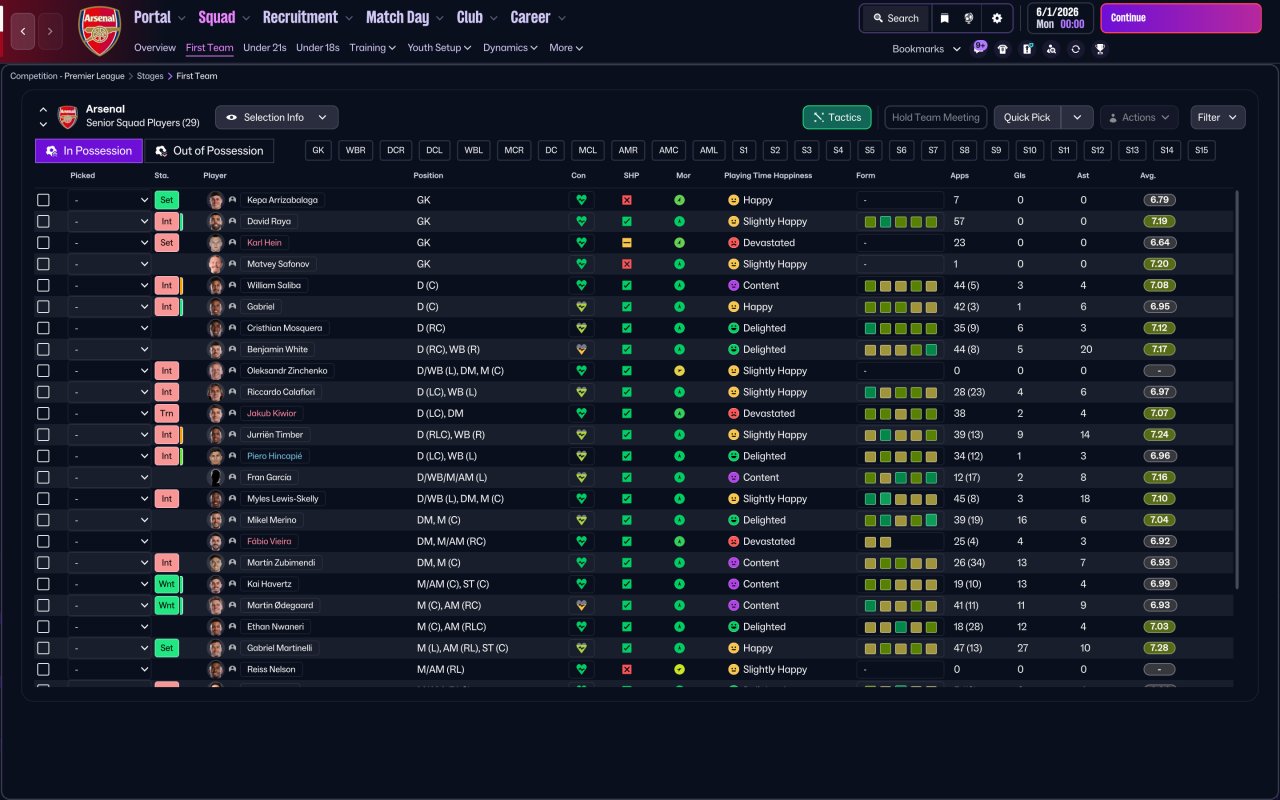The image size is (1280, 800).
Task: Open the Tactics button
Action: click(x=837, y=117)
